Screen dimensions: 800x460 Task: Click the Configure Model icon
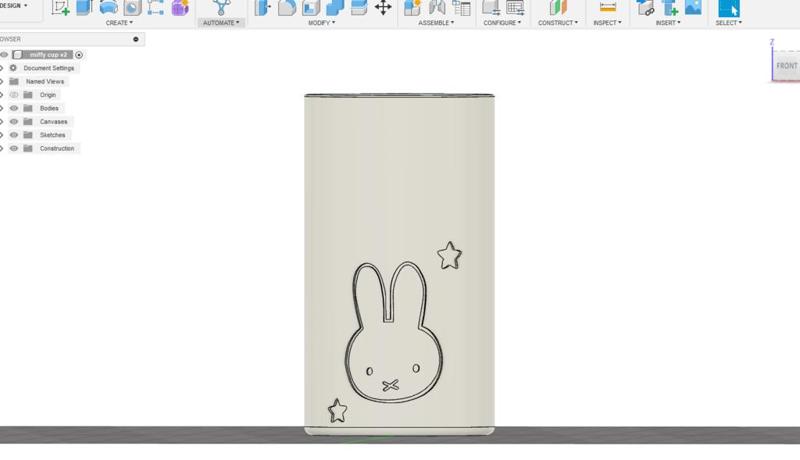[491, 7]
